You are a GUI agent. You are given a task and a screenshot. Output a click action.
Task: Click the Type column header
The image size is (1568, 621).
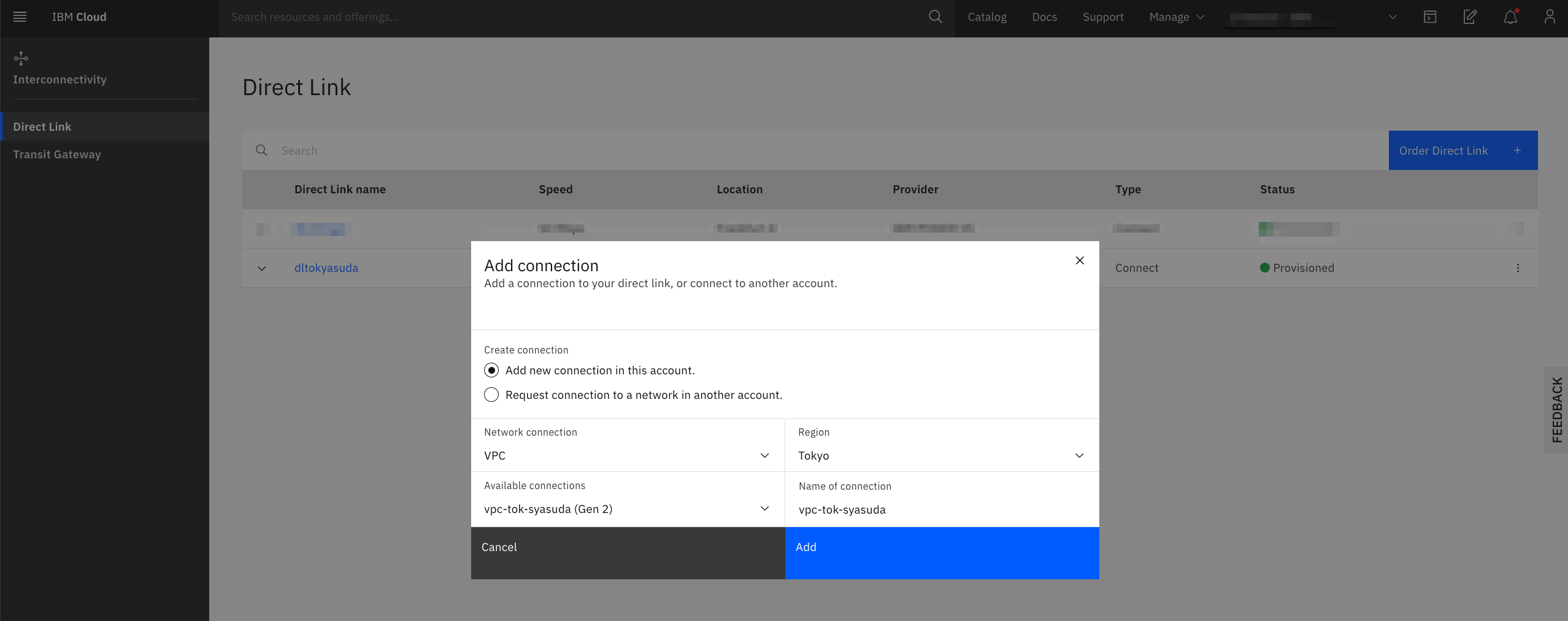(1128, 190)
